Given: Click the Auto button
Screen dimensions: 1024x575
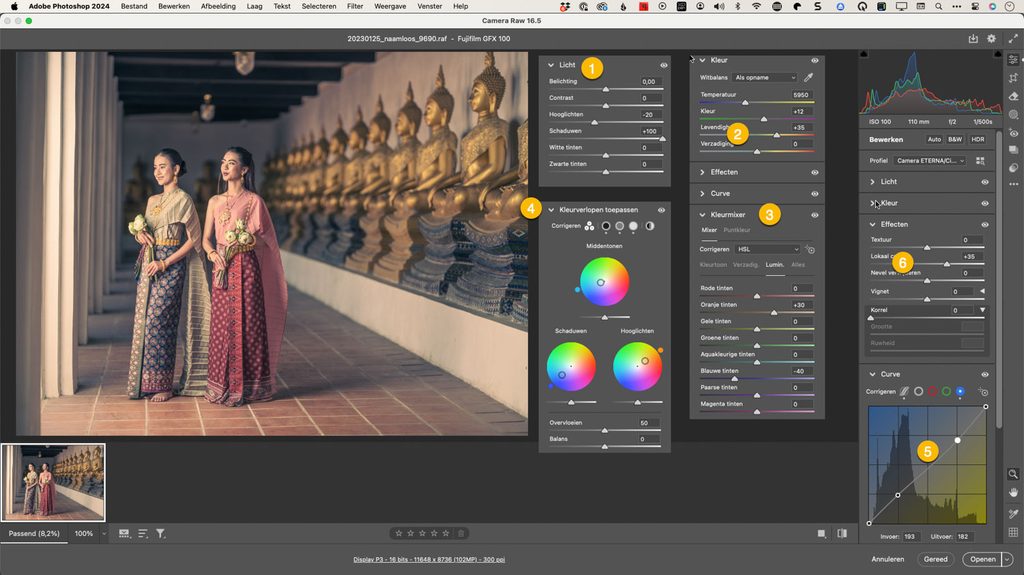Looking at the screenshot, I should pos(935,139).
